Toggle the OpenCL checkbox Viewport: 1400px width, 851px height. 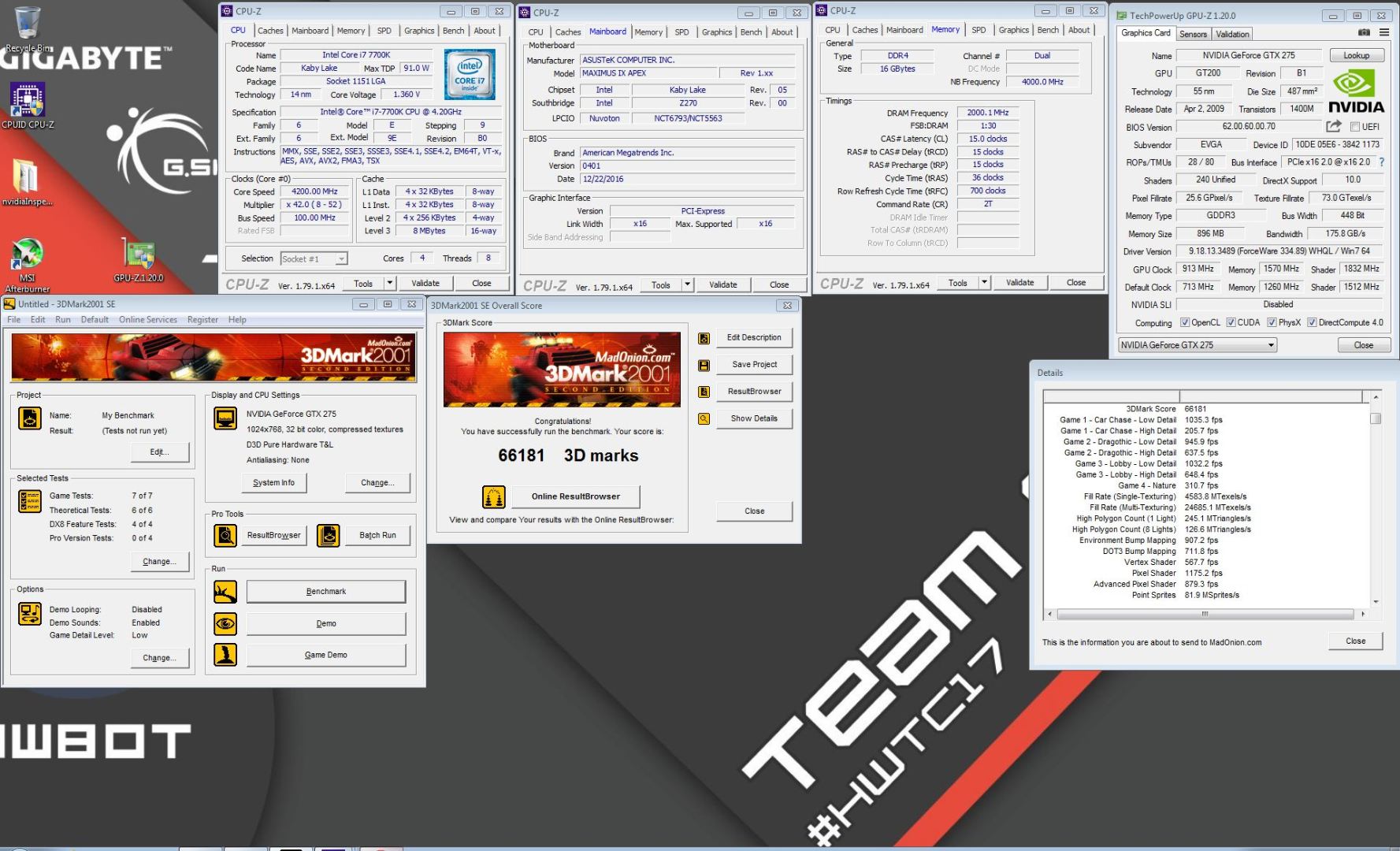(x=1185, y=322)
